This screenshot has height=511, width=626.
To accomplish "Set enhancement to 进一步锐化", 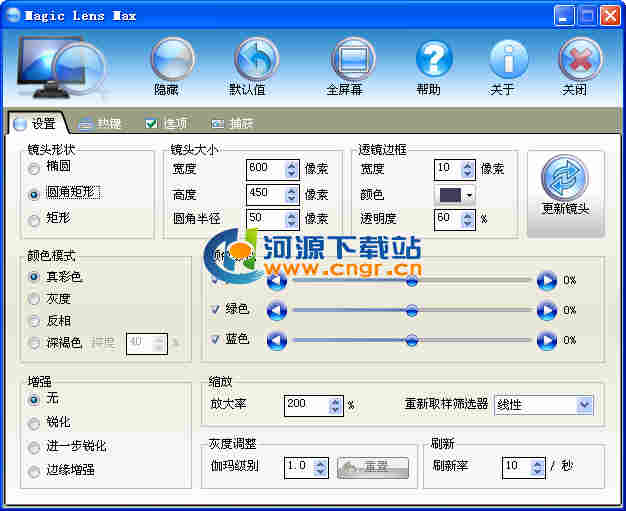I will 34,447.
